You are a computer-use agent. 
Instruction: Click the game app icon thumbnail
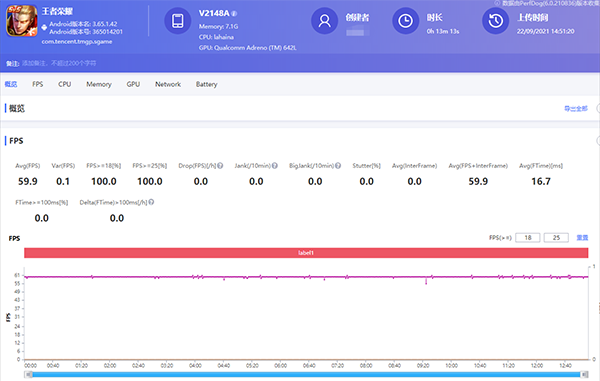tap(21, 21)
